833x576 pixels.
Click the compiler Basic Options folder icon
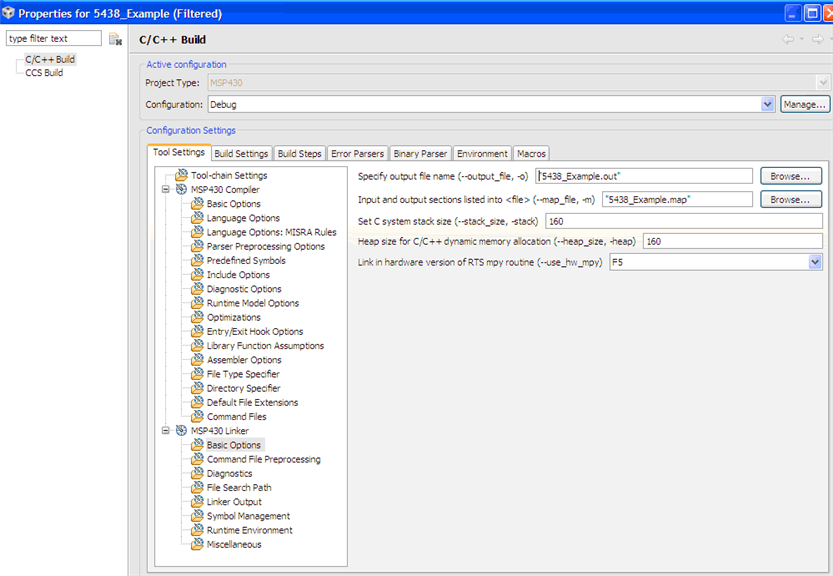tap(198, 204)
